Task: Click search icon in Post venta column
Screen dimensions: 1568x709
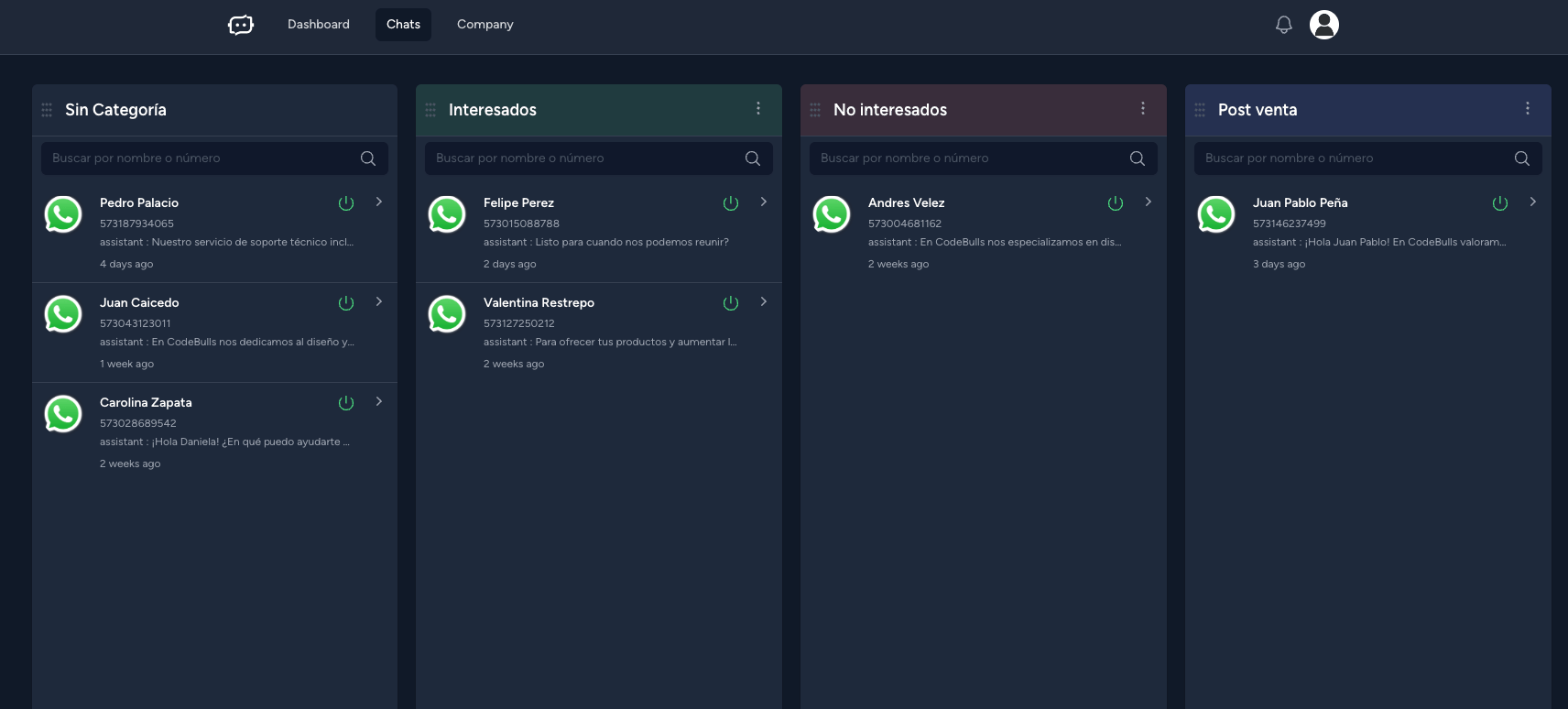Action: pyautogui.click(x=1522, y=158)
